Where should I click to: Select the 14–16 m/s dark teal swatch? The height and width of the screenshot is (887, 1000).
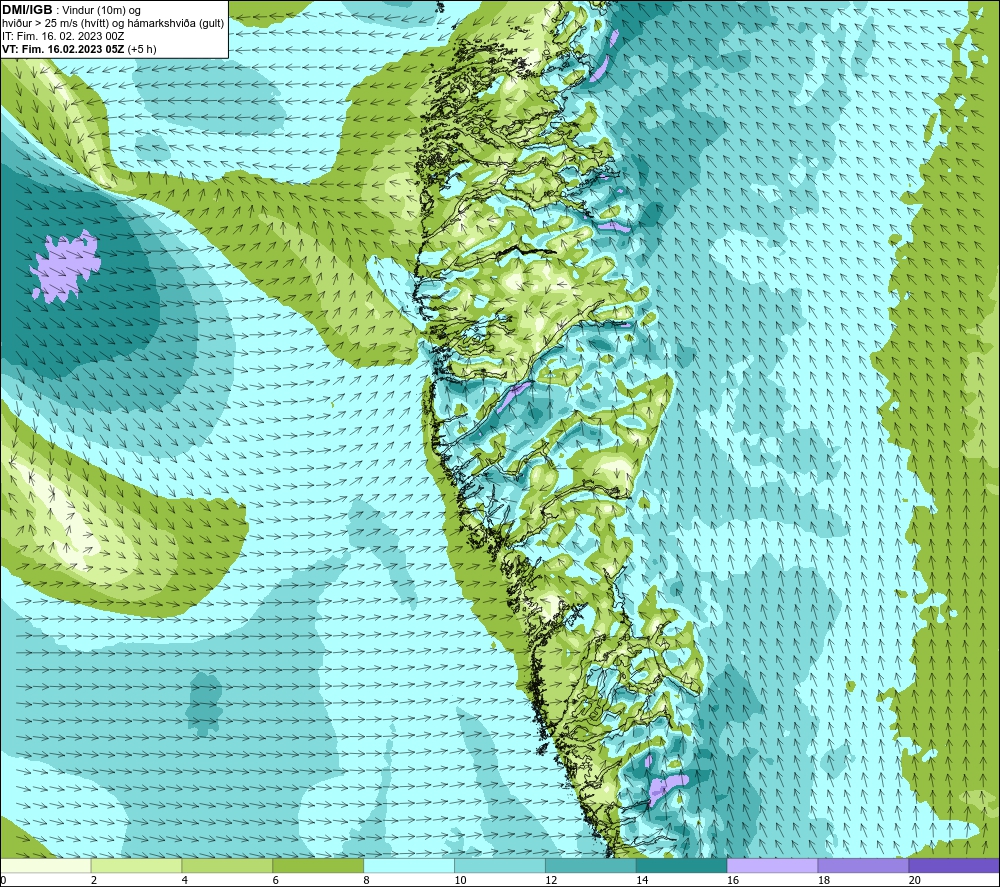681,865
